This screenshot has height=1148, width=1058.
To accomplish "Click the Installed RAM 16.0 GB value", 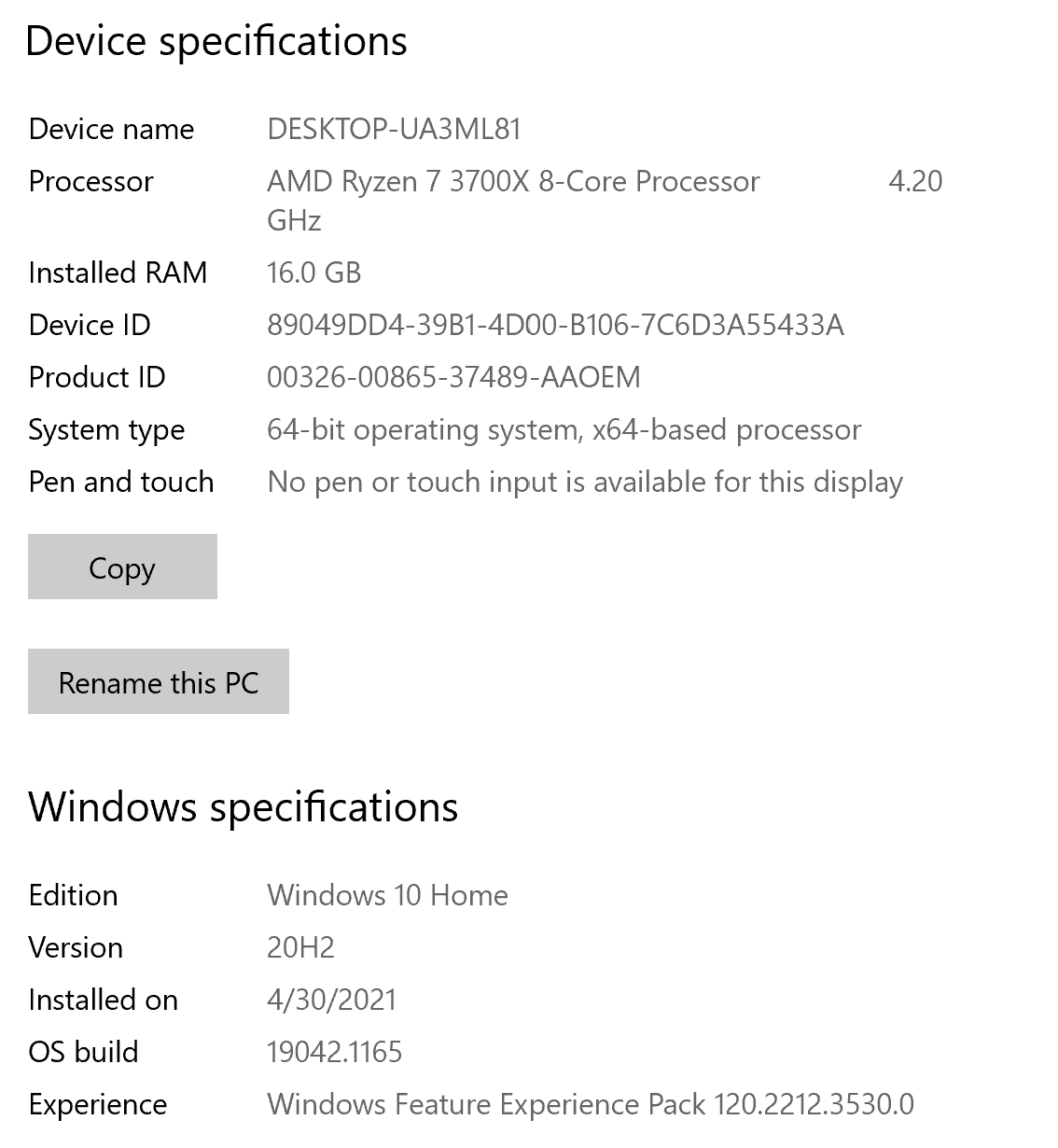I will coord(313,273).
